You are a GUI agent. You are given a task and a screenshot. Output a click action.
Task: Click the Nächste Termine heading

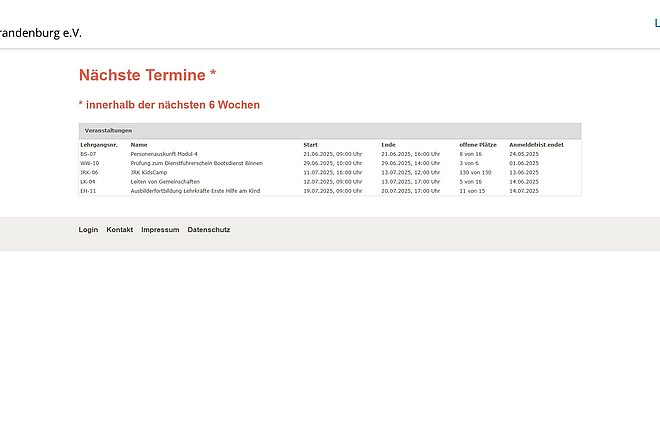coord(147,75)
